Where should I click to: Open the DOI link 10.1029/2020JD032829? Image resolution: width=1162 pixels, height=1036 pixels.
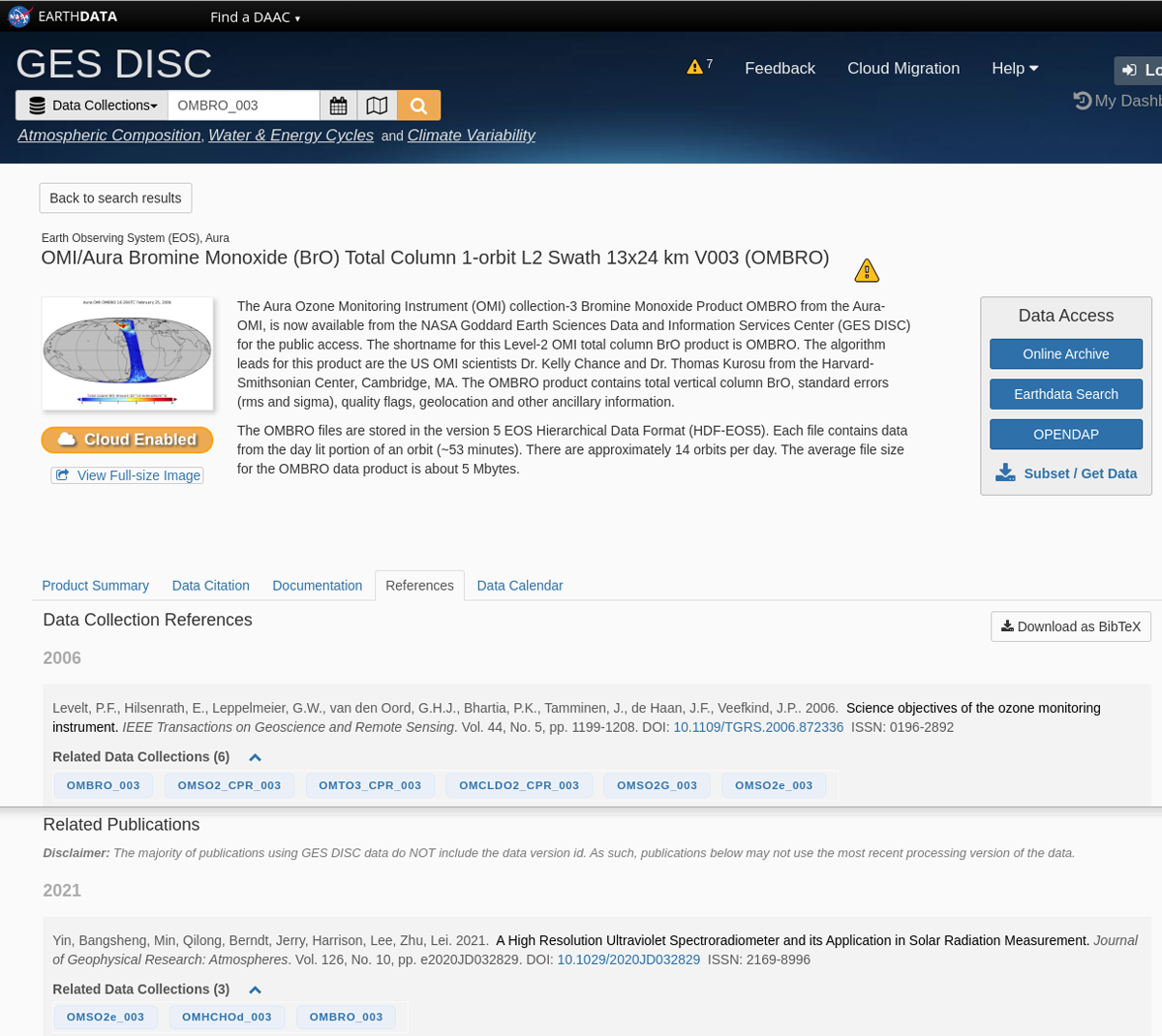pos(628,959)
